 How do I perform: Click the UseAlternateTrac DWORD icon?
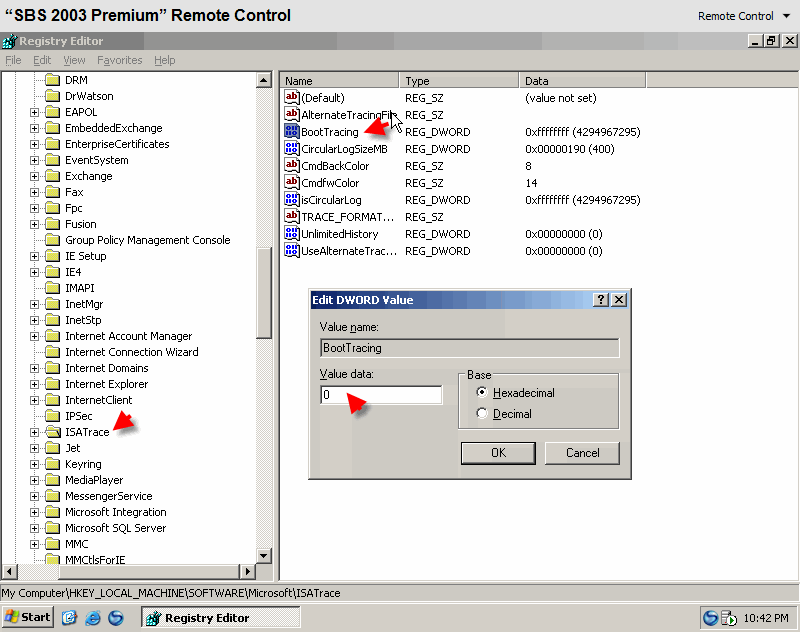tap(291, 250)
